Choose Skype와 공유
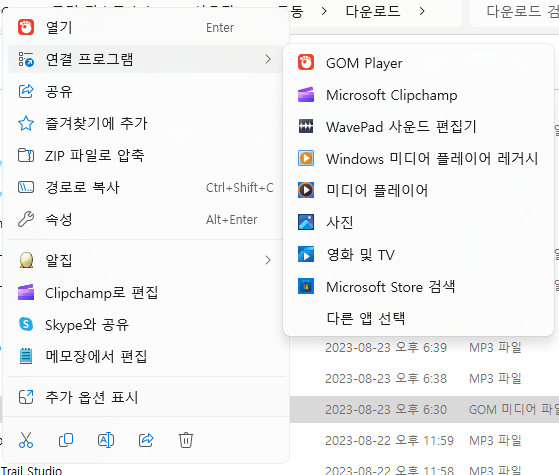Screen dimensions: 559x475 87,325
